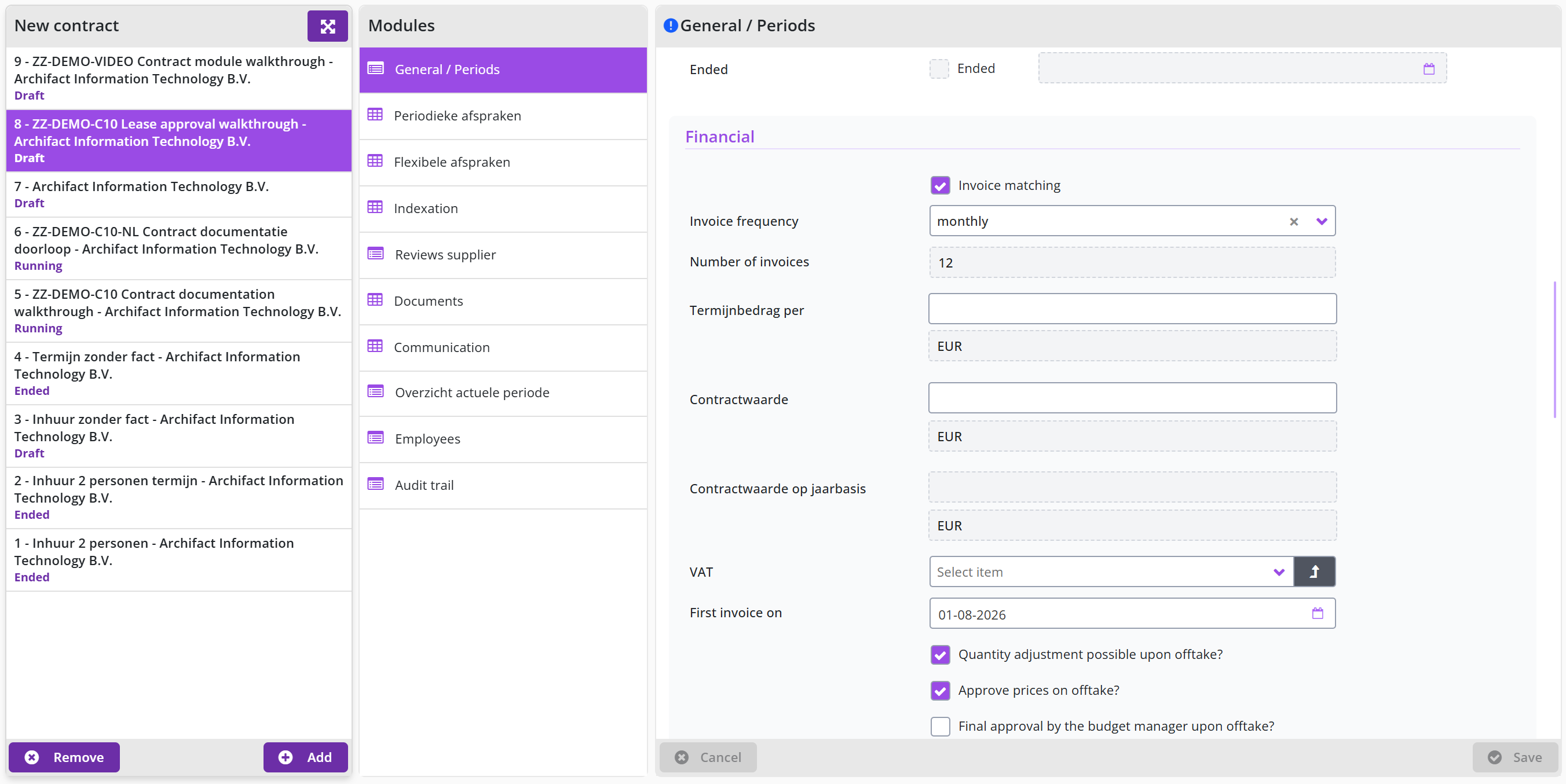Switch to the Employees module

pos(503,439)
